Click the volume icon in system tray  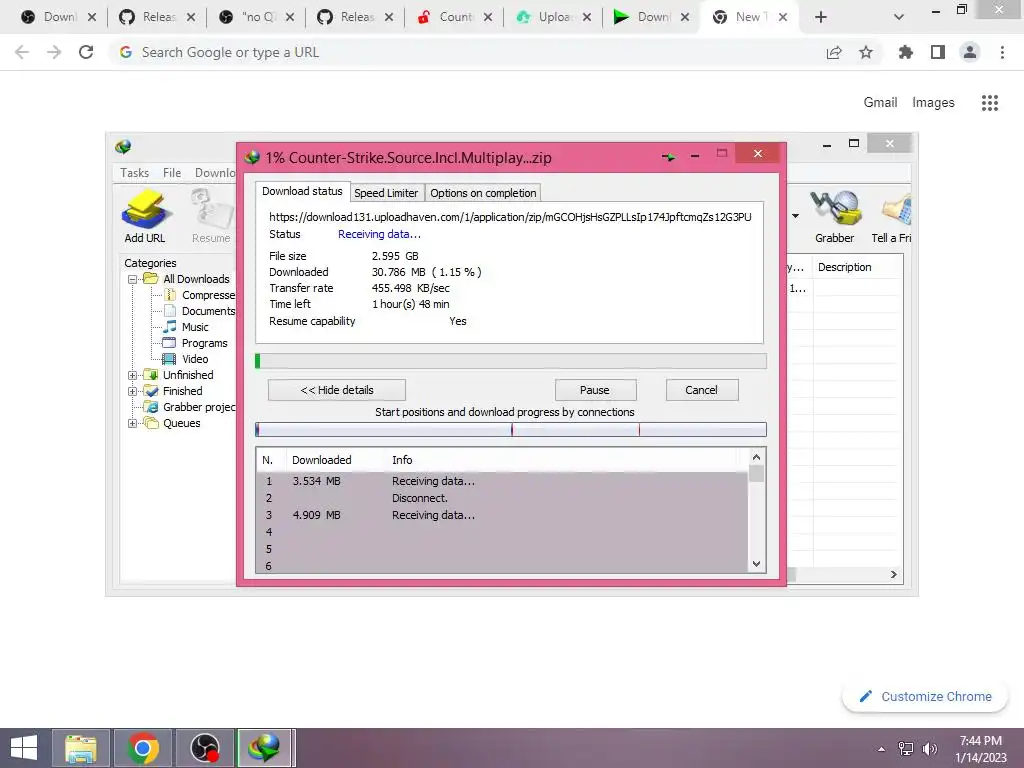[x=929, y=749]
